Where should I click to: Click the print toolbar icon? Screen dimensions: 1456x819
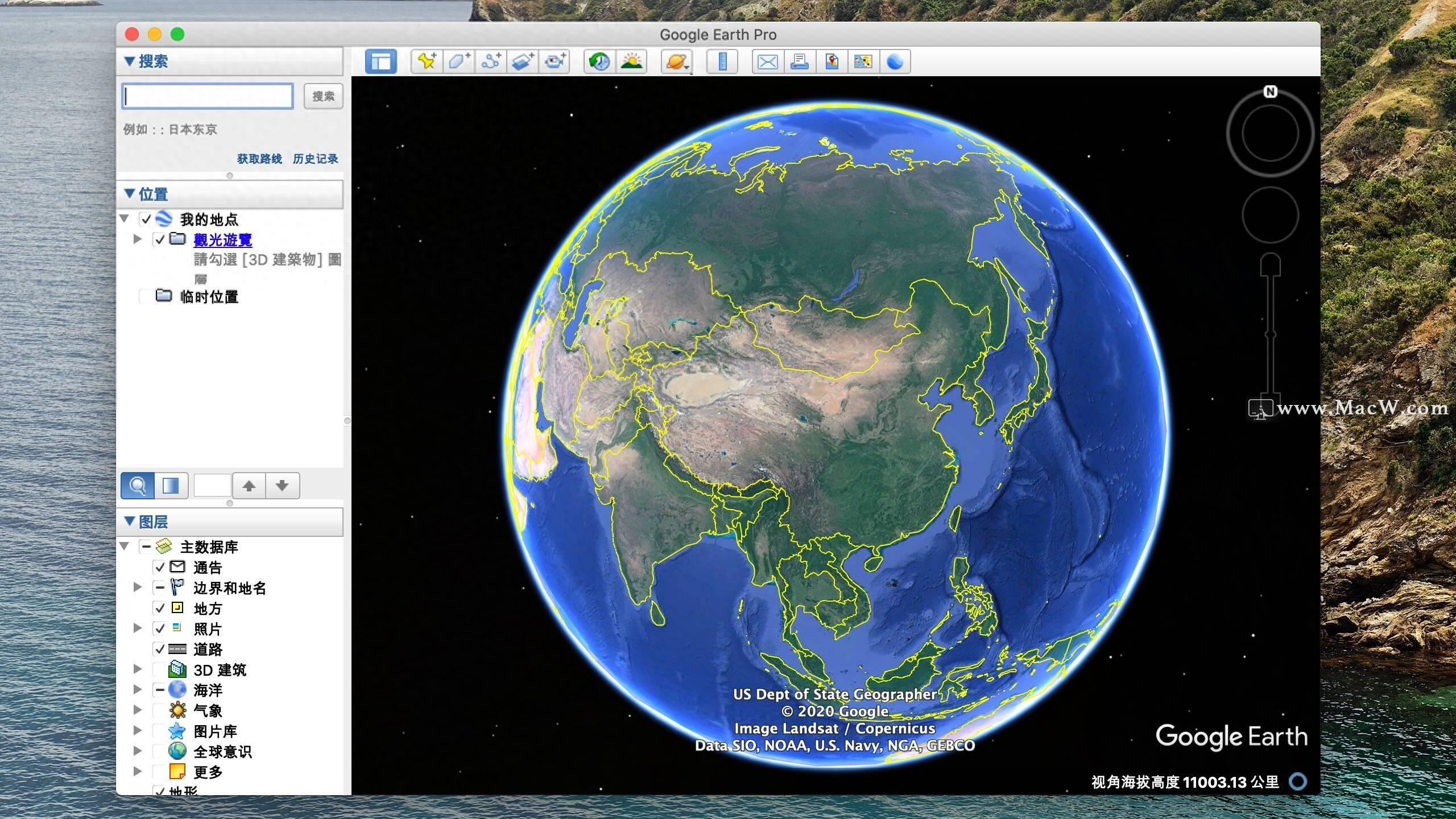tap(800, 61)
